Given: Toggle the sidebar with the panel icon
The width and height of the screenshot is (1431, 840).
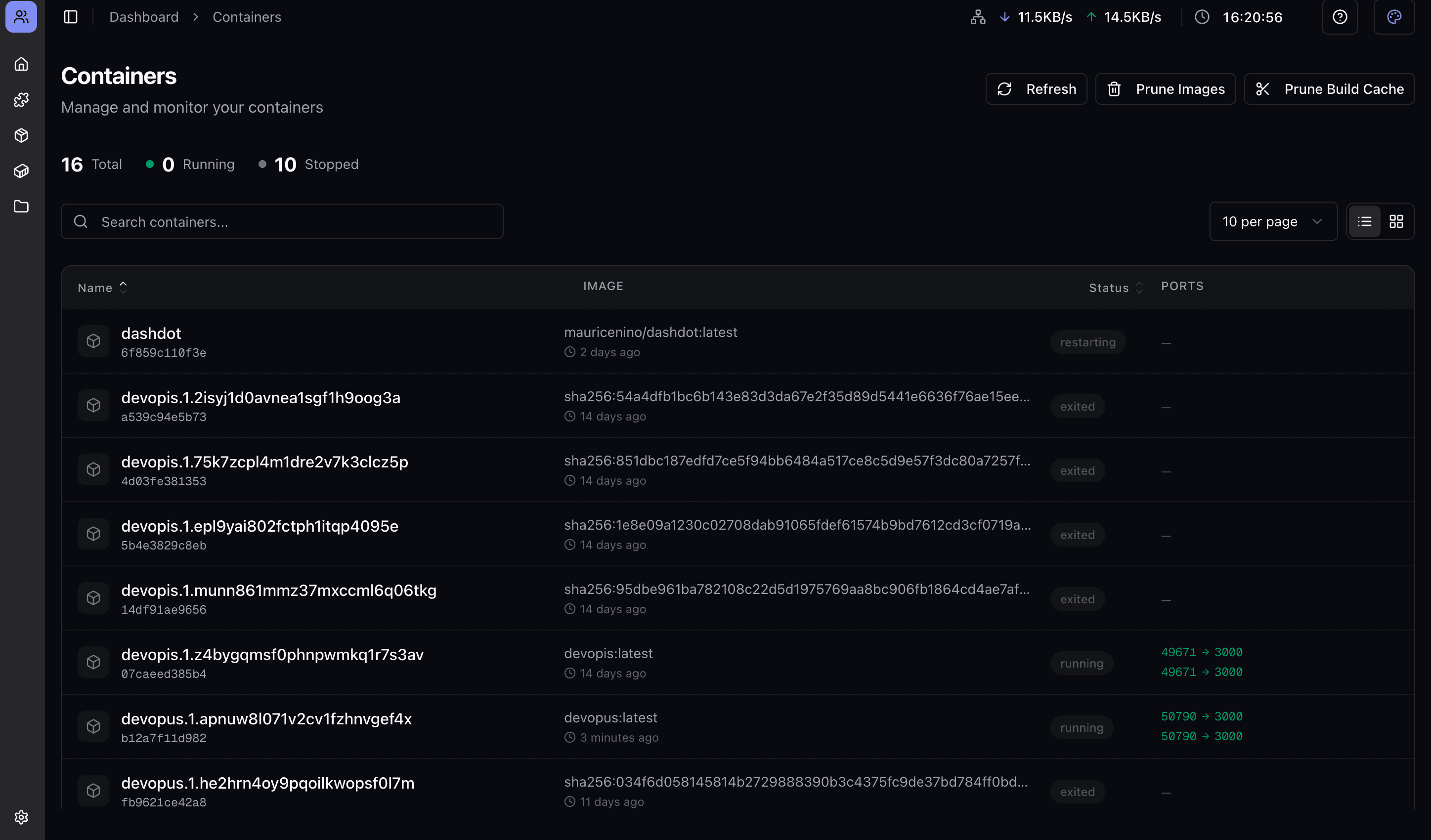Looking at the screenshot, I should click(x=70, y=17).
